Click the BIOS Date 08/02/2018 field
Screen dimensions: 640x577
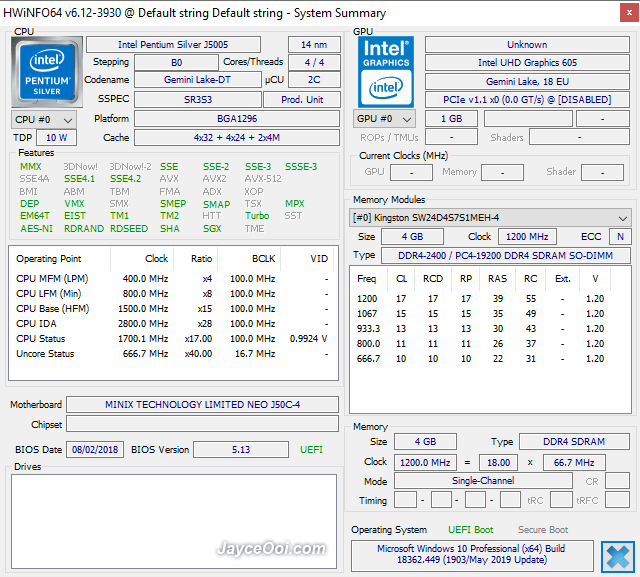pyautogui.click(x=95, y=450)
